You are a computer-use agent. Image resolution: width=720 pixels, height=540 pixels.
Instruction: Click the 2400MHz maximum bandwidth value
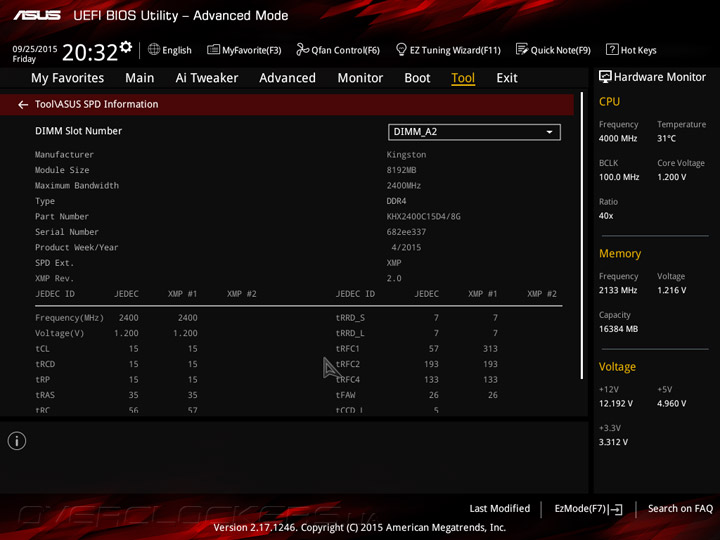[404, 186]
